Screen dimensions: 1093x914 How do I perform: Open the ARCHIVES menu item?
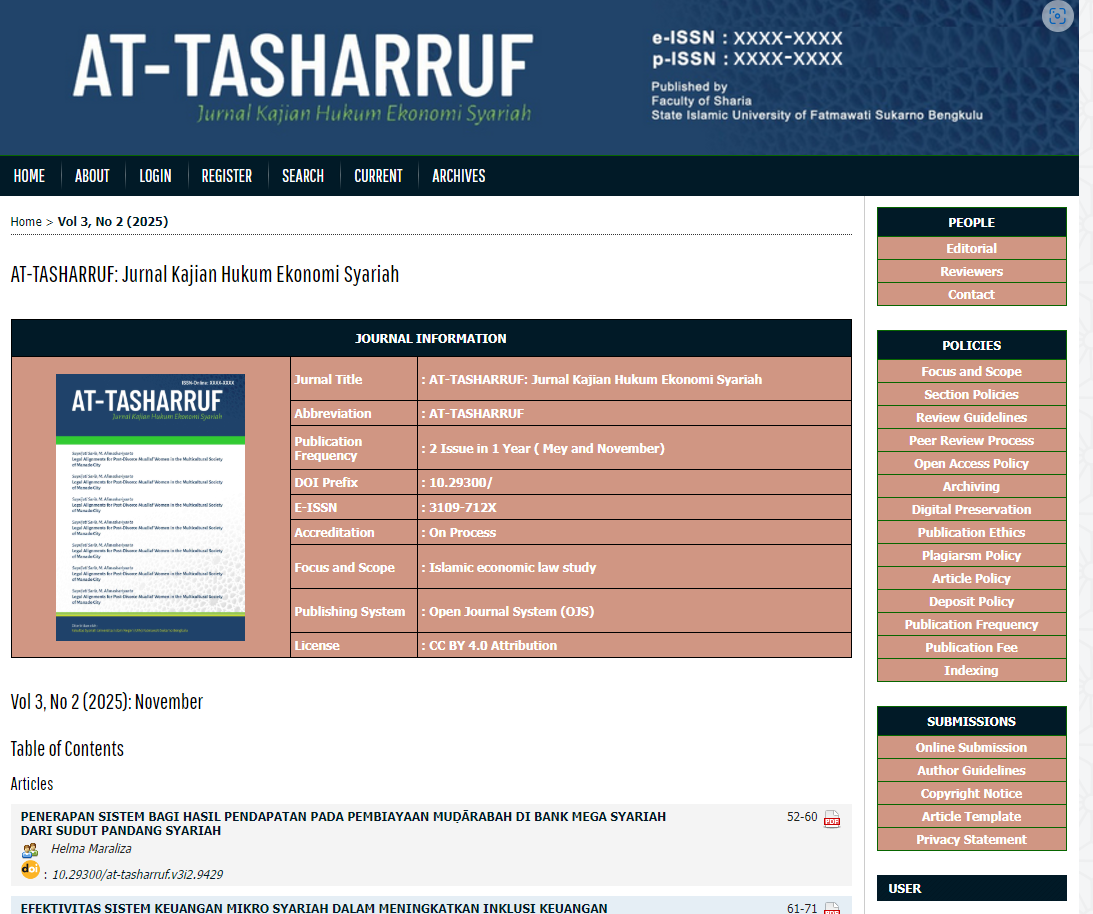[x=458, y=176]
